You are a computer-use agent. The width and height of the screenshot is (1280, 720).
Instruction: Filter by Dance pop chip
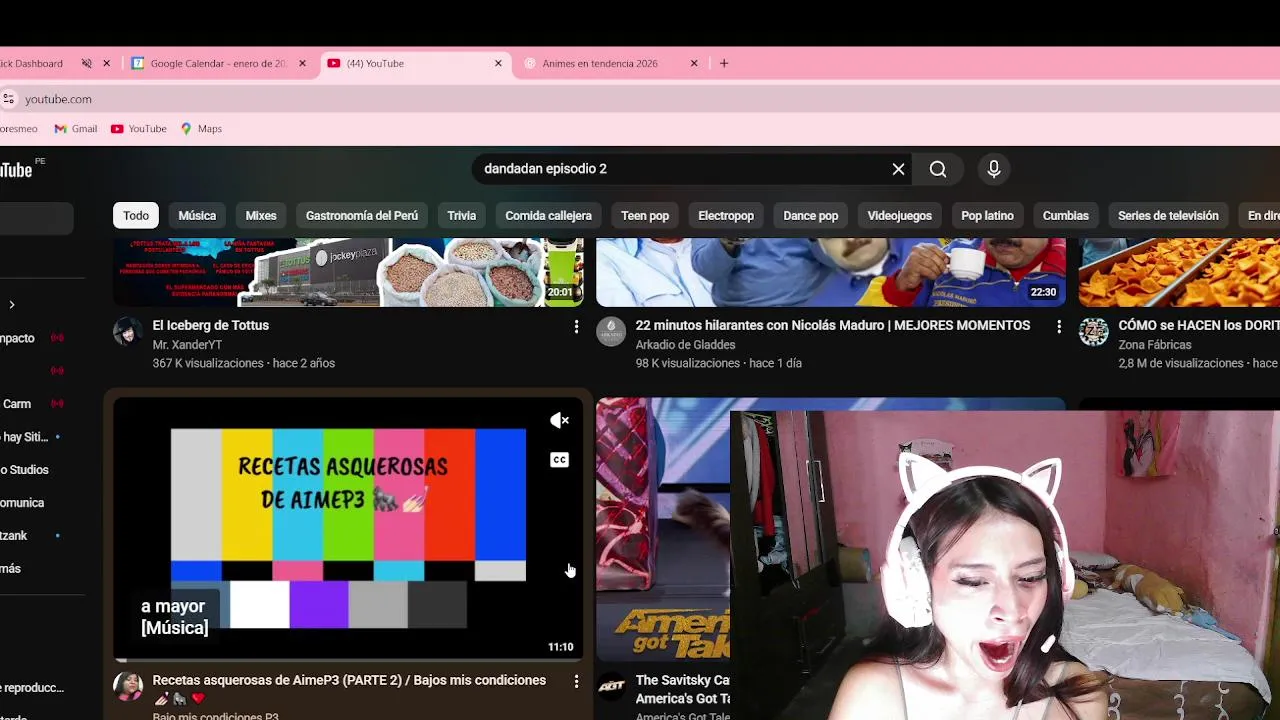click(x=811, y=216)
